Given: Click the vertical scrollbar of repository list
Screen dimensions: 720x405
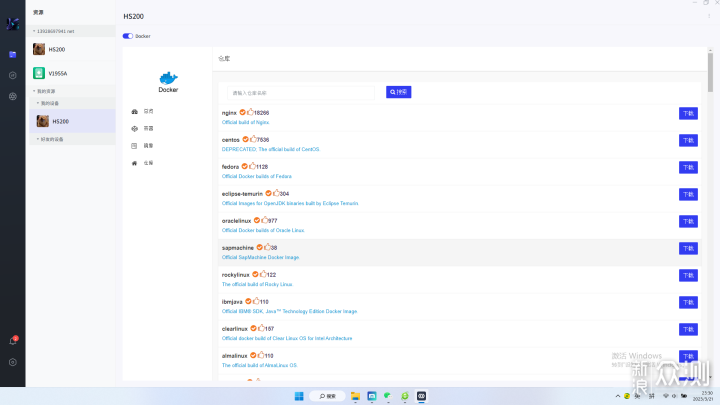Looking at the screenshot, I should [x=710, y=73].
